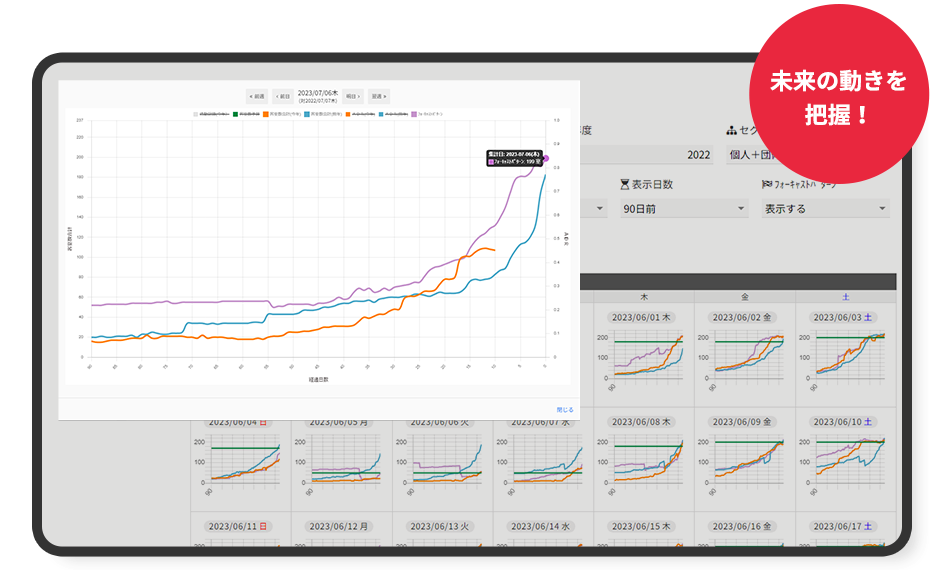Go to previous day with 前日 button
This screenshot has height=570, width=930.
pyautogui.click(x=283, y=97)
